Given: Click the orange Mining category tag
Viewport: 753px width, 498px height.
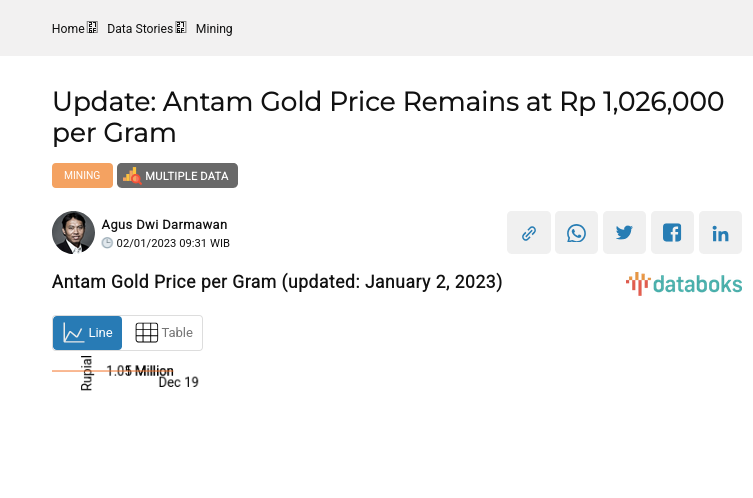Looking at the screenshot, I should tap(82, 176).
